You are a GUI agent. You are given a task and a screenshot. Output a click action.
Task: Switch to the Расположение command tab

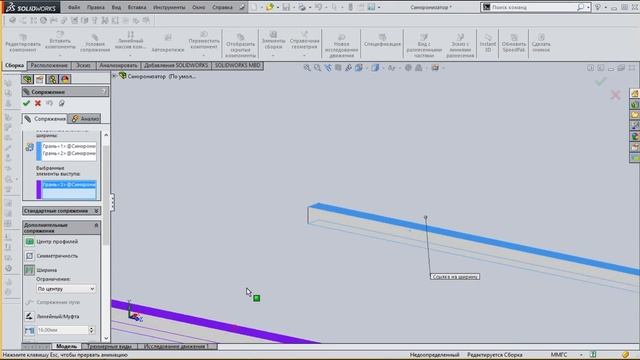[49, 65]
